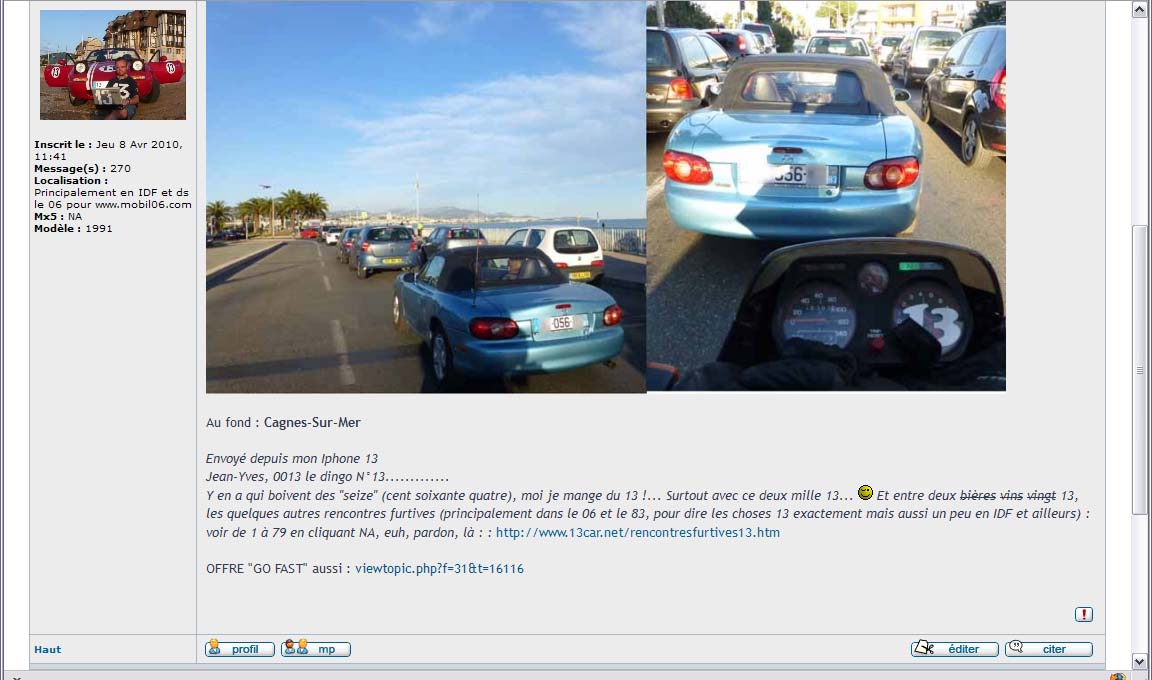Click the scrollbar down arrow
The height and width of the screenshot is (680, 1152).
pyautogui.click(x=1140, y=661)
